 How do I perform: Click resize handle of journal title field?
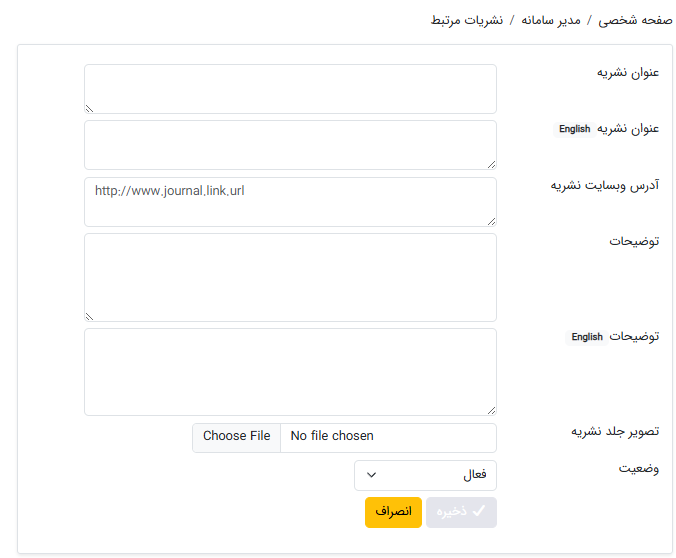point(89,108)
